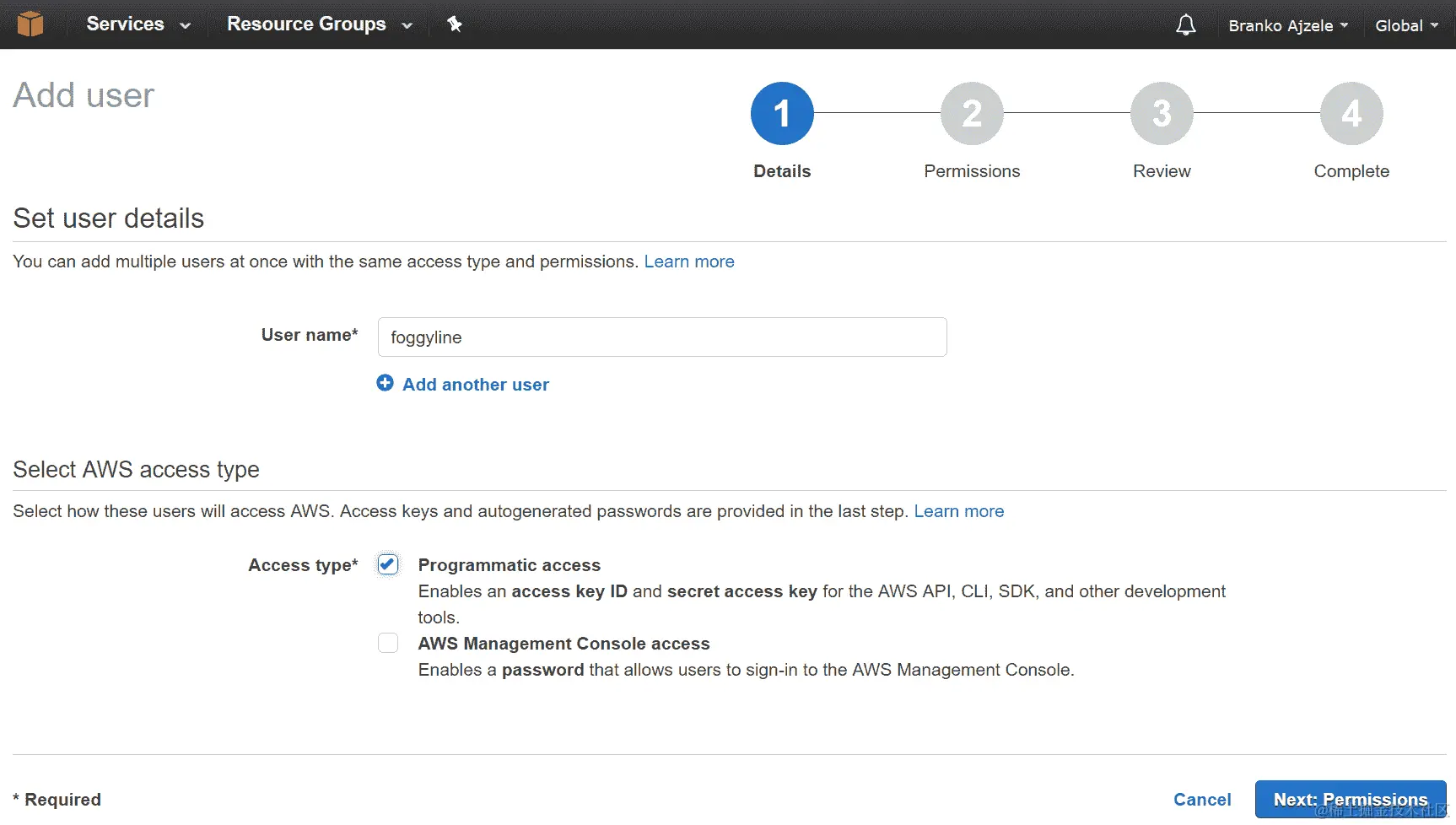Image resolution: width=1456 pixels, height=825 pixels.
Task: Open the notifications bell icon
Action: pos(1185,25)
